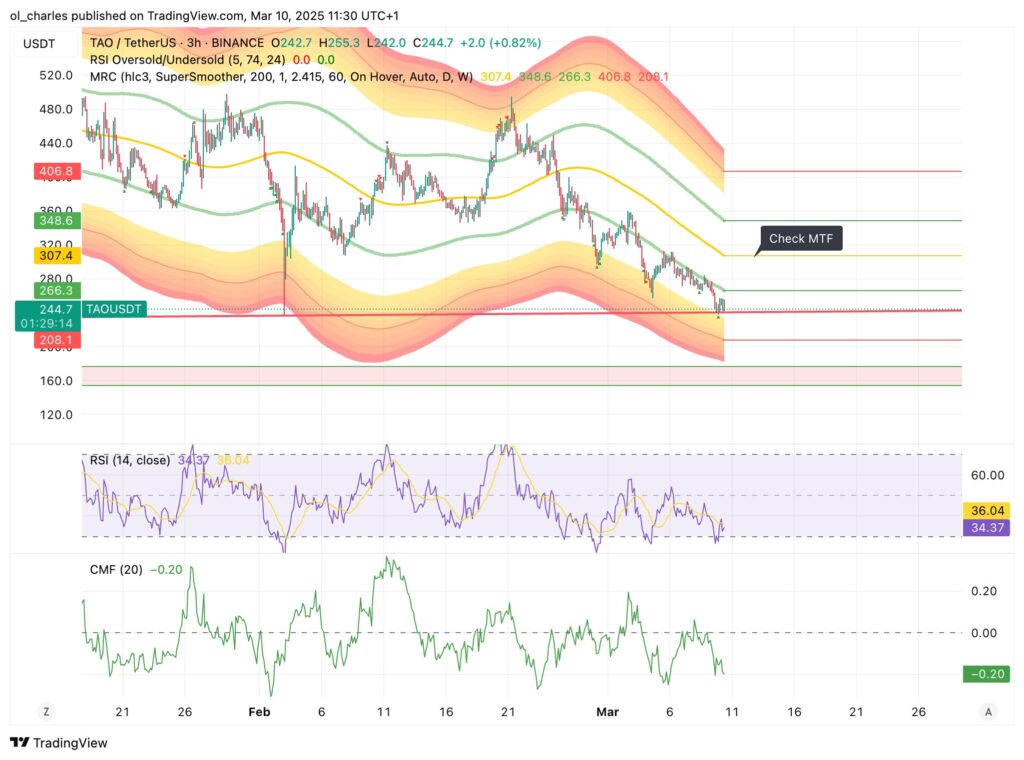
Task: Click the green 266.3 price label
Action: 56,290
